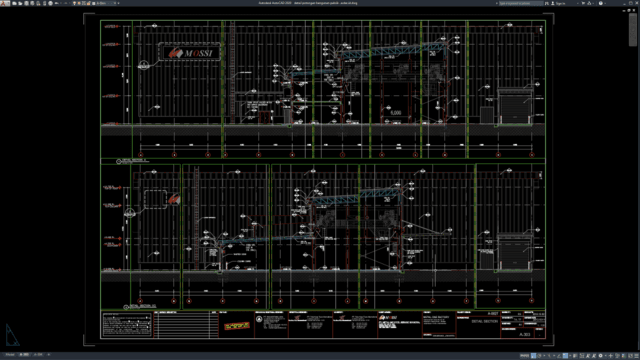The height and width of the screenshot is (360, 640).
Task: Toggle Ortho mode in status bar
Action: click(x=533, y=356)
